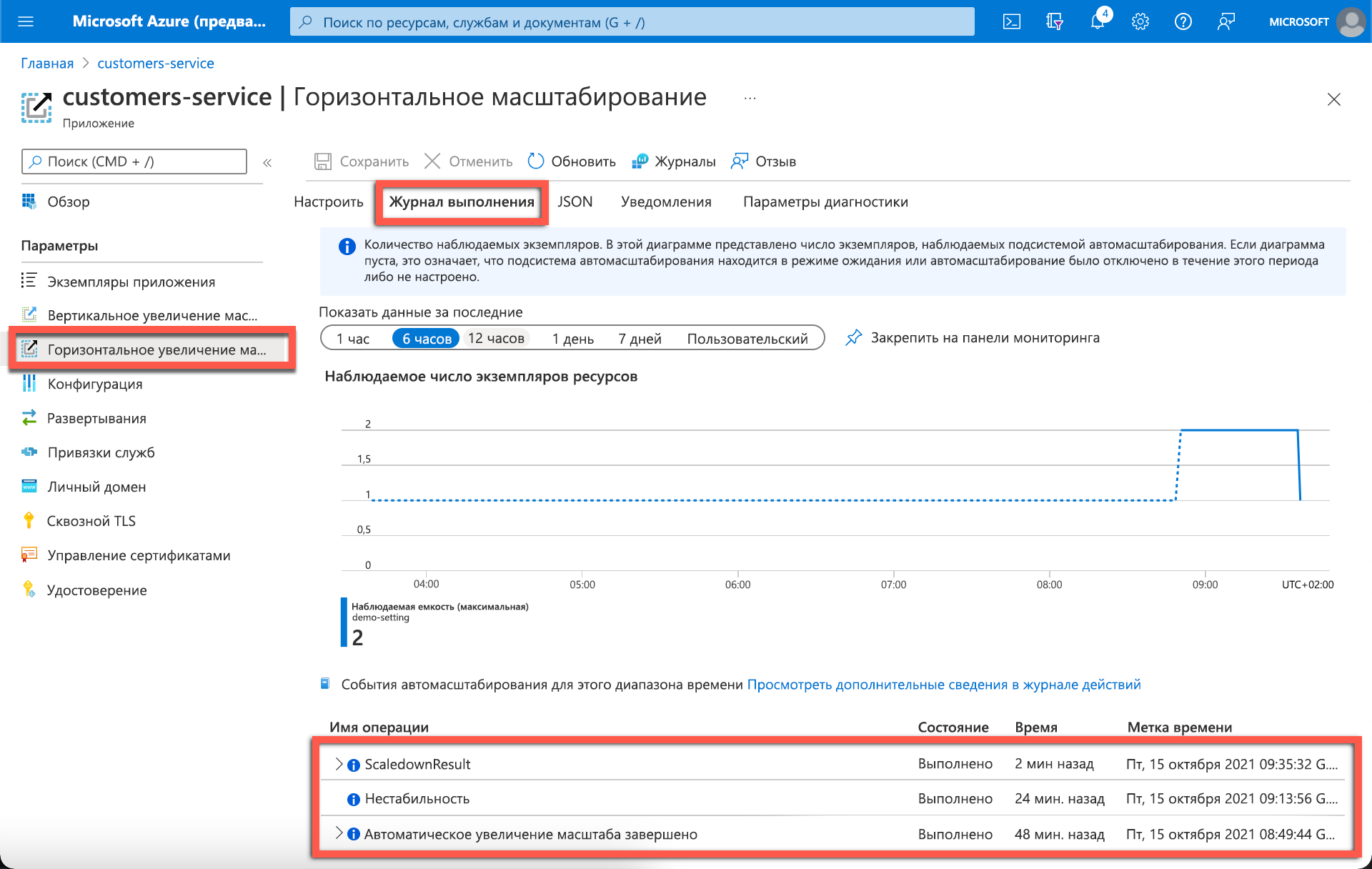Switch to the Параметры диагностики tab
The width and height of the screenshot is (1372, 869).
coord(825,202)
